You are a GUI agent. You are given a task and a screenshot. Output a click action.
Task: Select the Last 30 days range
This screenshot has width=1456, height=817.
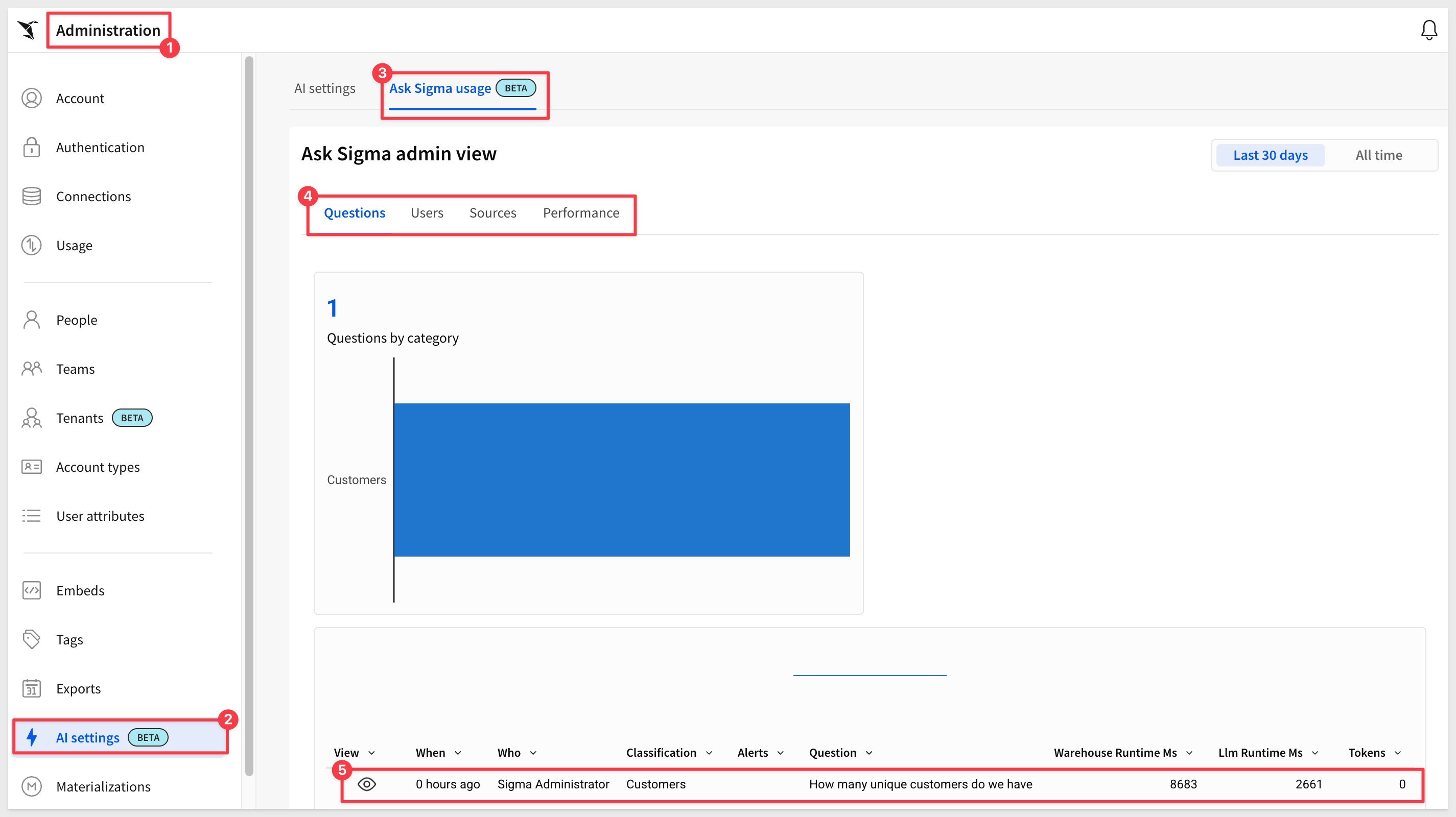point(1270,155)
